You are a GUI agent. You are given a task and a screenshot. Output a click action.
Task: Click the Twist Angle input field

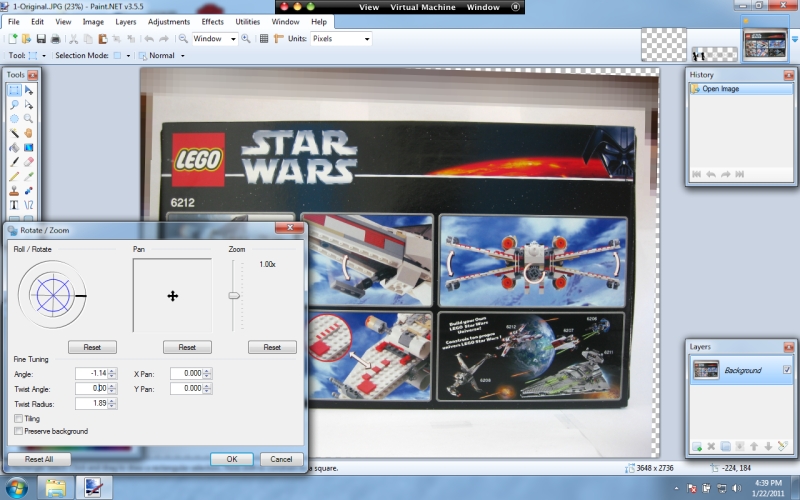92,389
